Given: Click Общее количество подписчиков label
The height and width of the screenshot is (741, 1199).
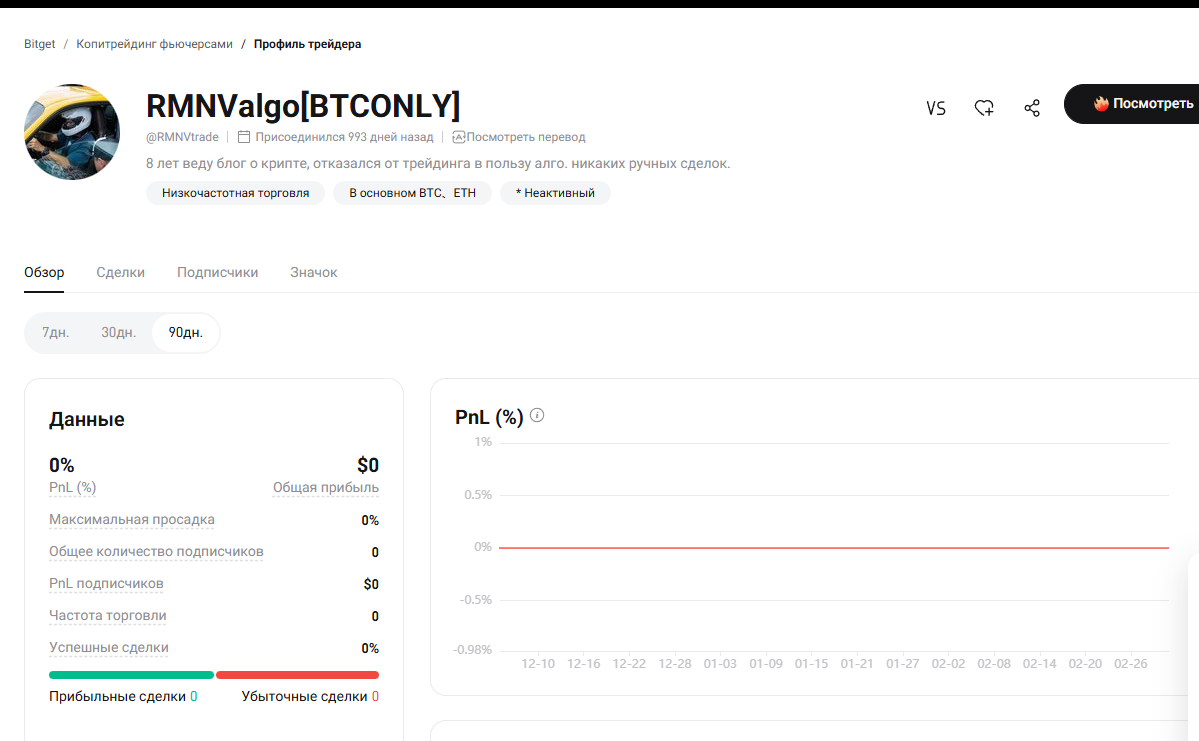Looking at the screenshot, I should click(x=156, y=551).
